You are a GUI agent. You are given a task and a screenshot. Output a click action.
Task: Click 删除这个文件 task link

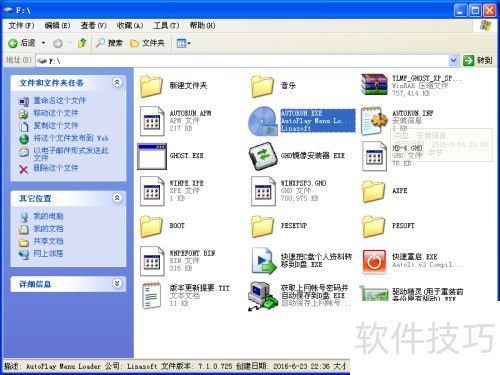tap(56, 168)
